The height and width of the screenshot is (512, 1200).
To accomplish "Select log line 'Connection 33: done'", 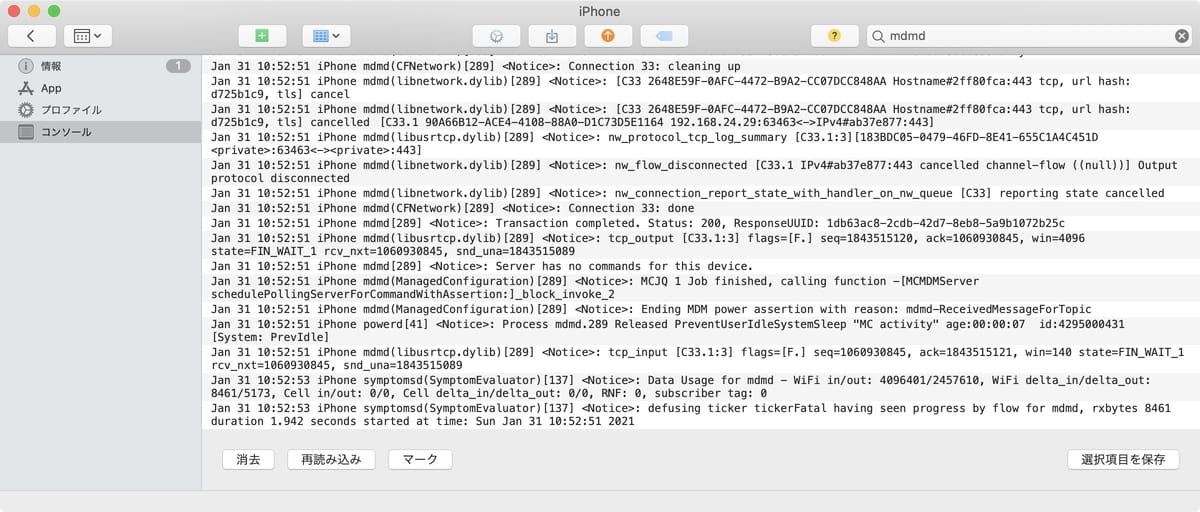I will [x=700, y=207].
